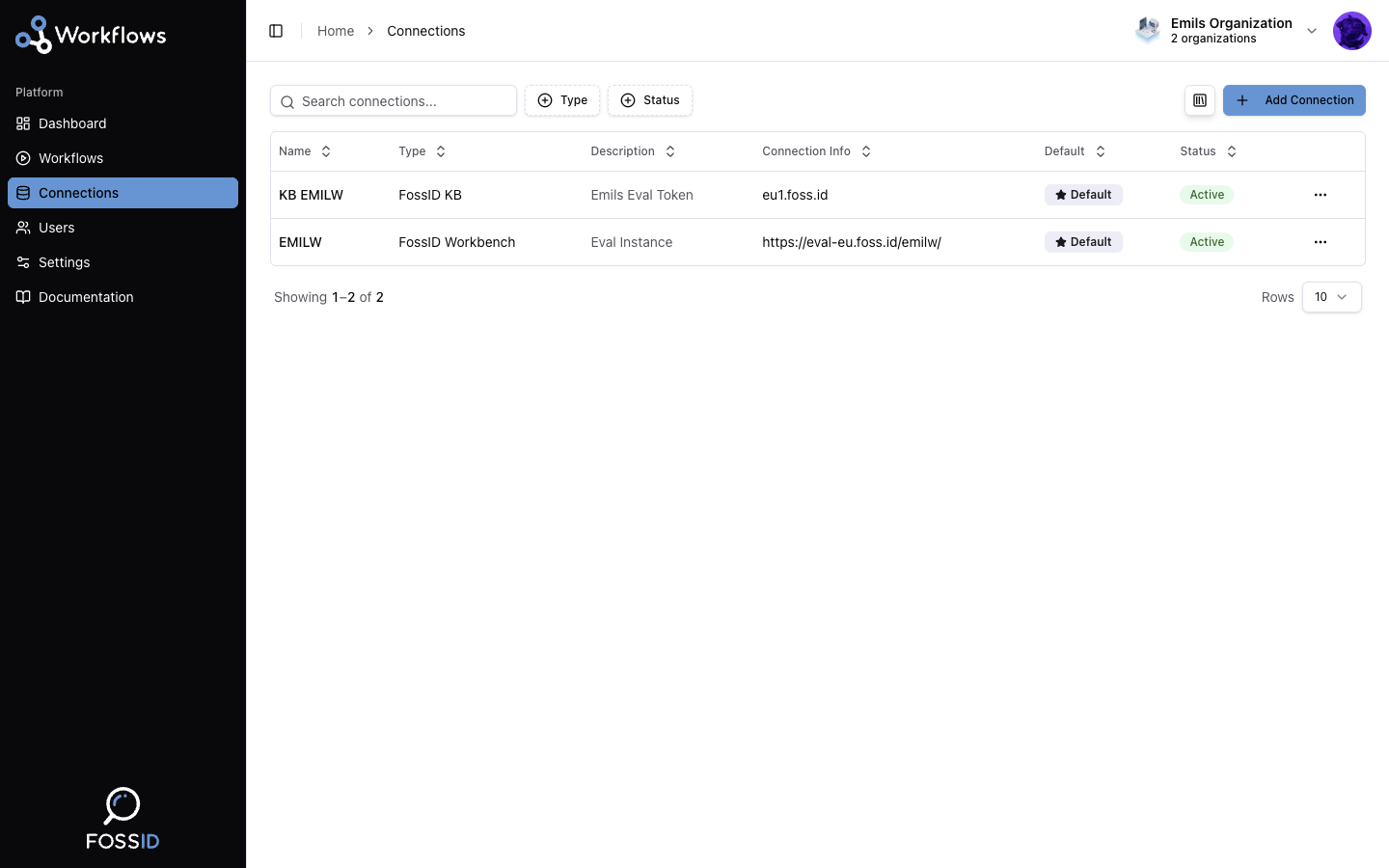Sort by the Default column

pos(1075,151)
